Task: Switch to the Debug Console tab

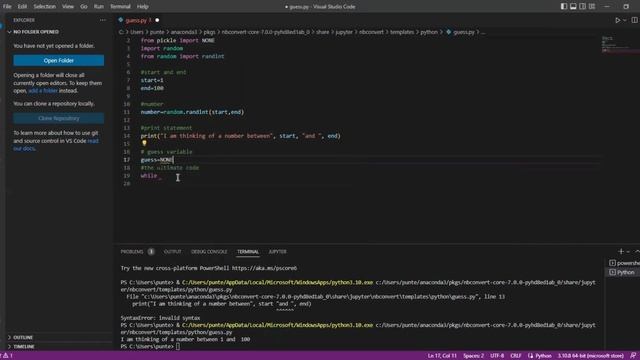Action: (x=209, y=252)
